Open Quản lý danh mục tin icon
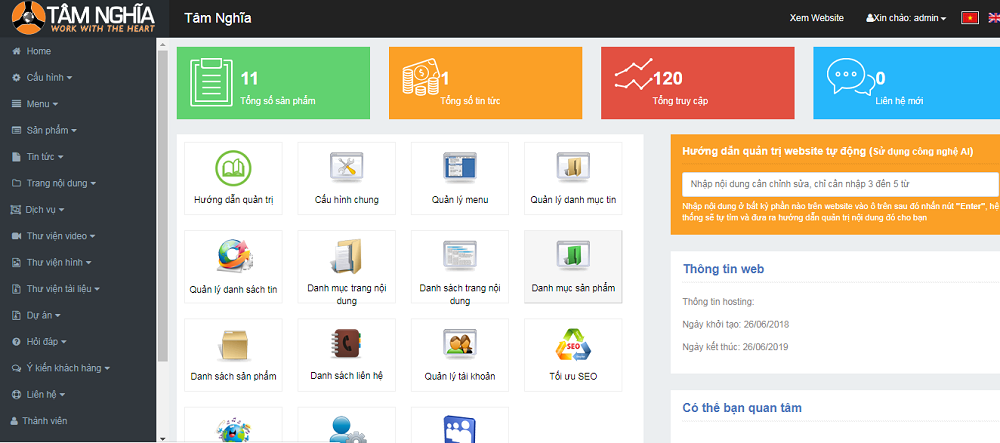 pyautogui.click(x=573, y=168)
